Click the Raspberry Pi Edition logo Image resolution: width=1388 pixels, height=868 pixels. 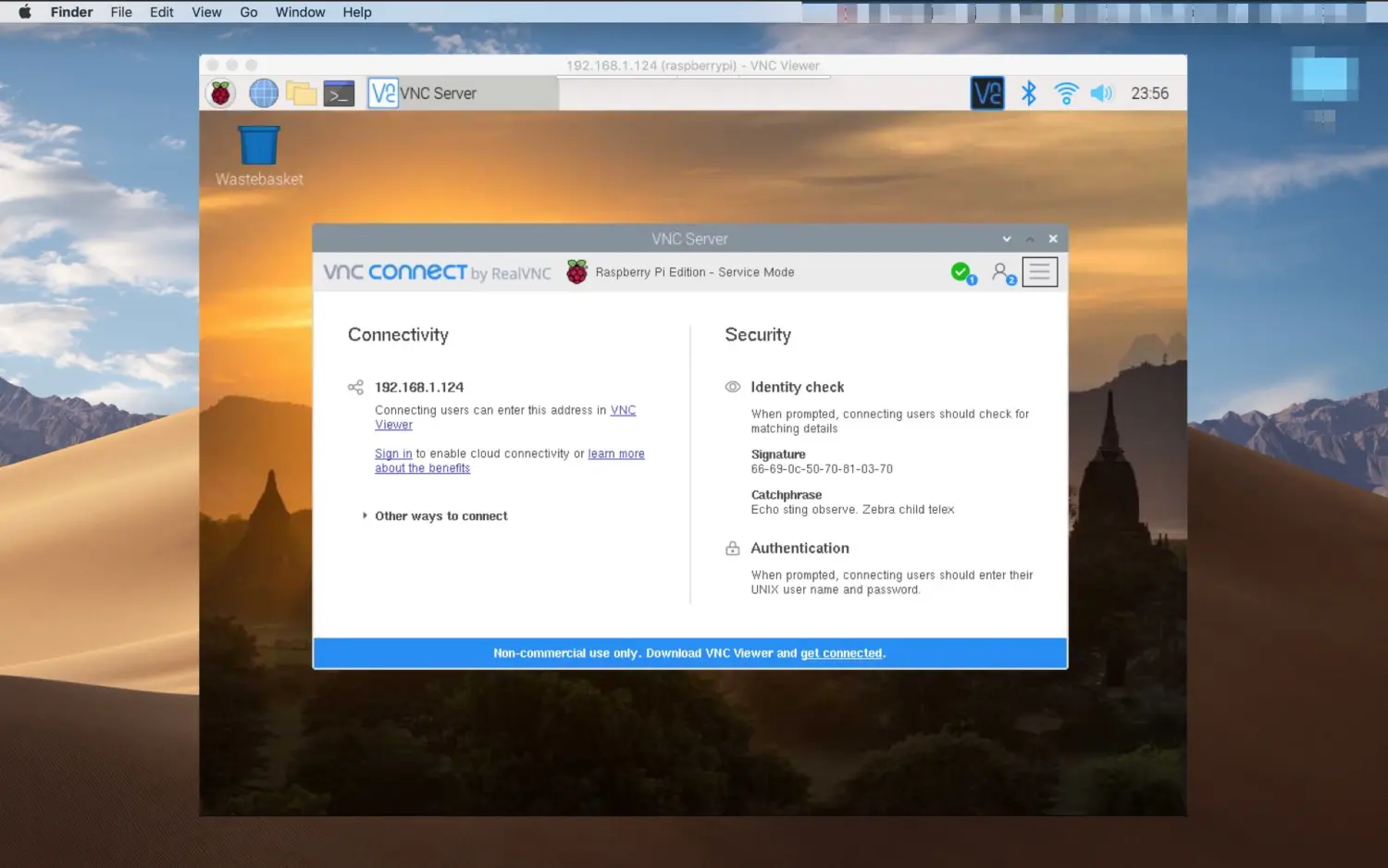(x=576, y=272)
